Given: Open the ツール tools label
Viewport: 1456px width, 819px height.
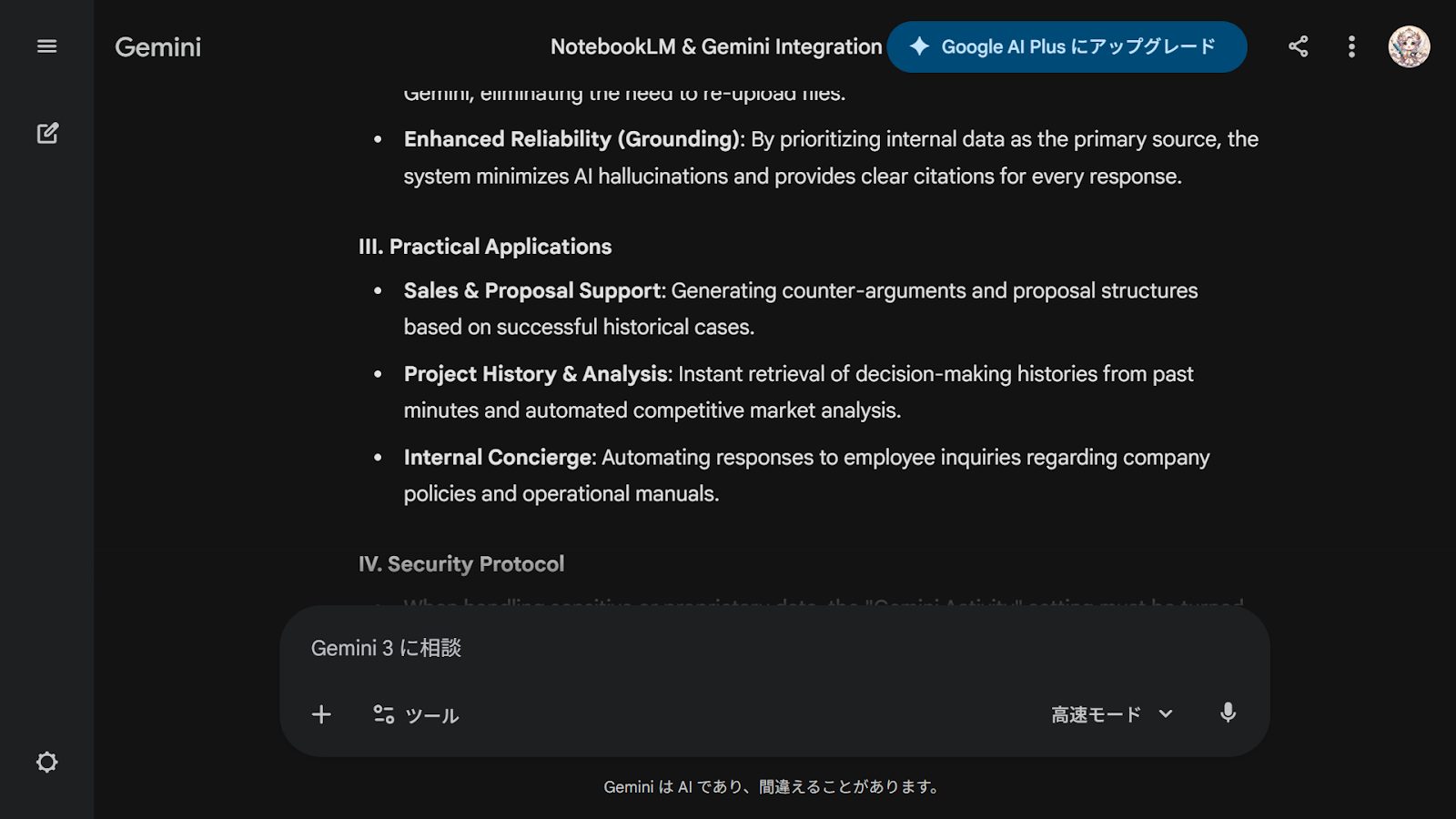Looking at the screenshot, I should click(431, 715).
